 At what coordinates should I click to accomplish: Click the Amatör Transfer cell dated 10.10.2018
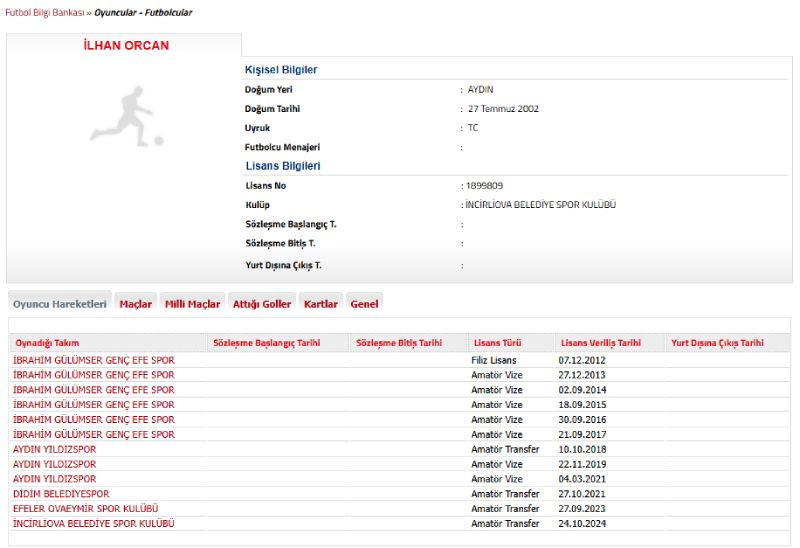(505, 450)
